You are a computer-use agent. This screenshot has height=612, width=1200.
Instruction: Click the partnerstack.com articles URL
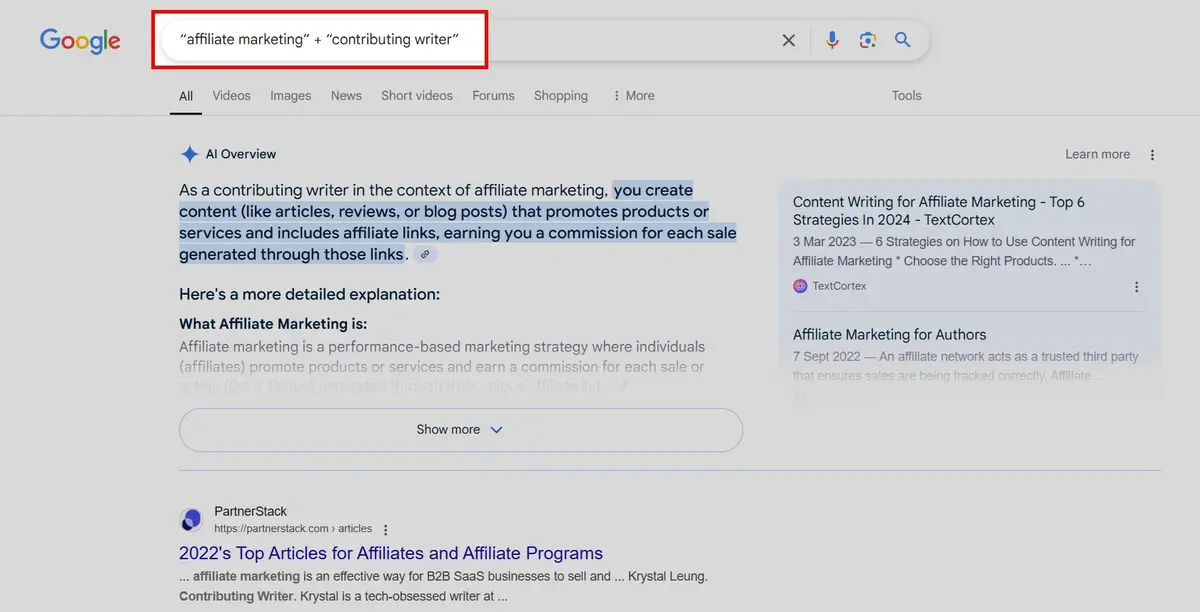(293, 529)
